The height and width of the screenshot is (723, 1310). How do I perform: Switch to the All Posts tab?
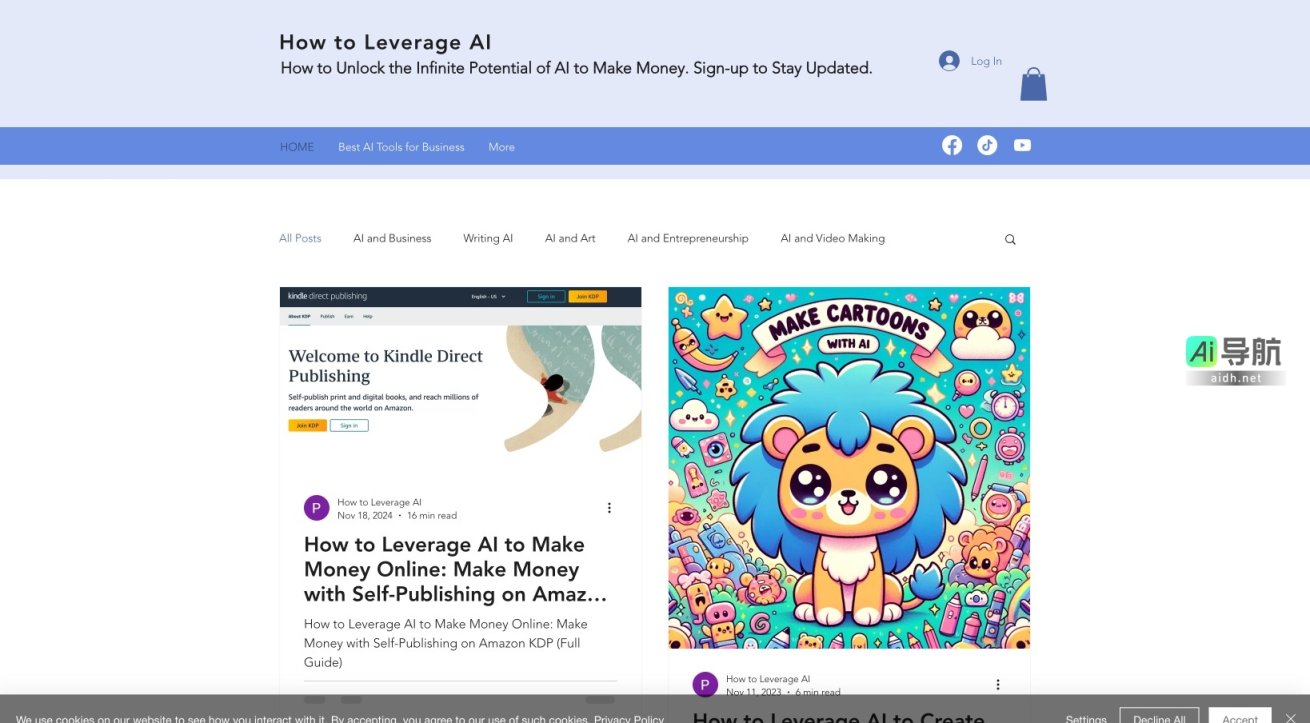click(300, 238)
